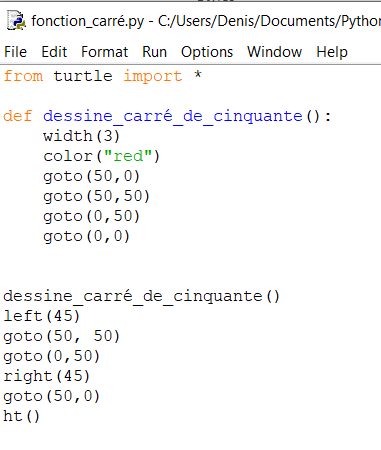Open the File menu
Image resolution: width=381 pixels, height=450 pixels.
click(16, 52)
